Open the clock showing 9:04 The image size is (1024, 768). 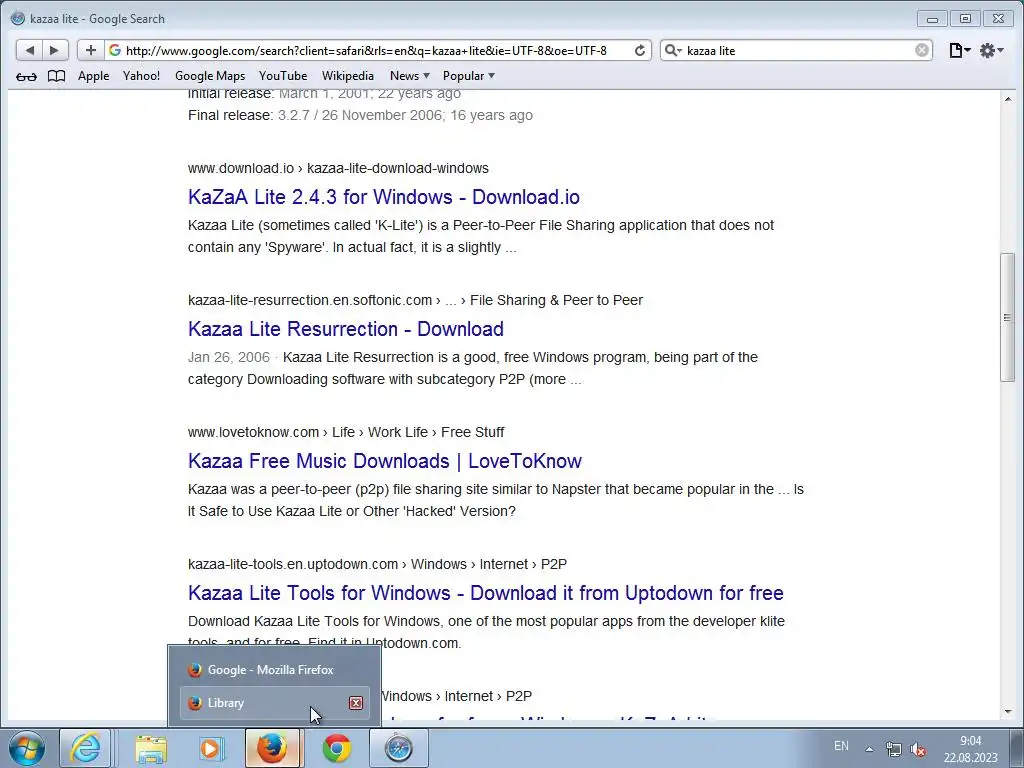pyautogui.click(x=970, y=749)
